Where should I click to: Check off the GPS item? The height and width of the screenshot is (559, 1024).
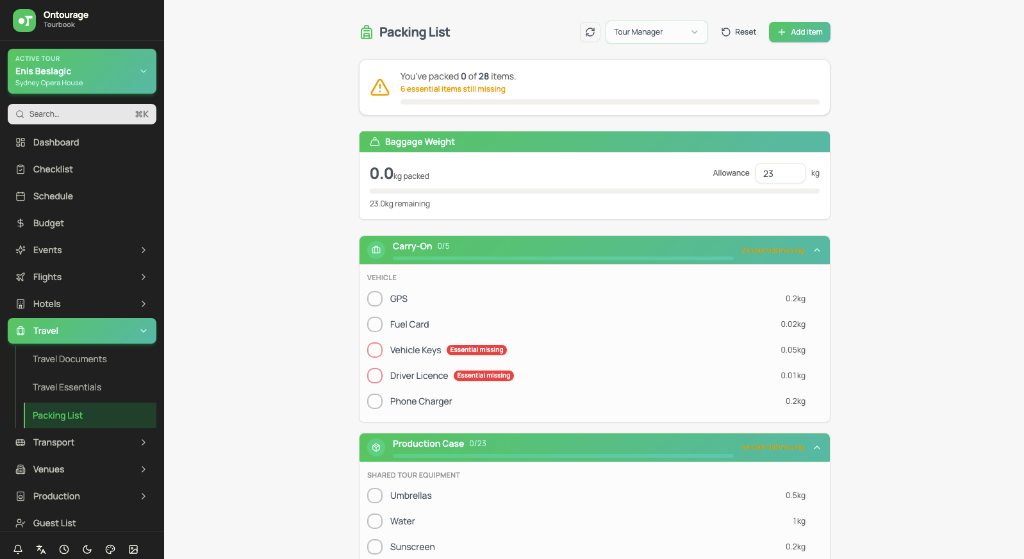375,298
